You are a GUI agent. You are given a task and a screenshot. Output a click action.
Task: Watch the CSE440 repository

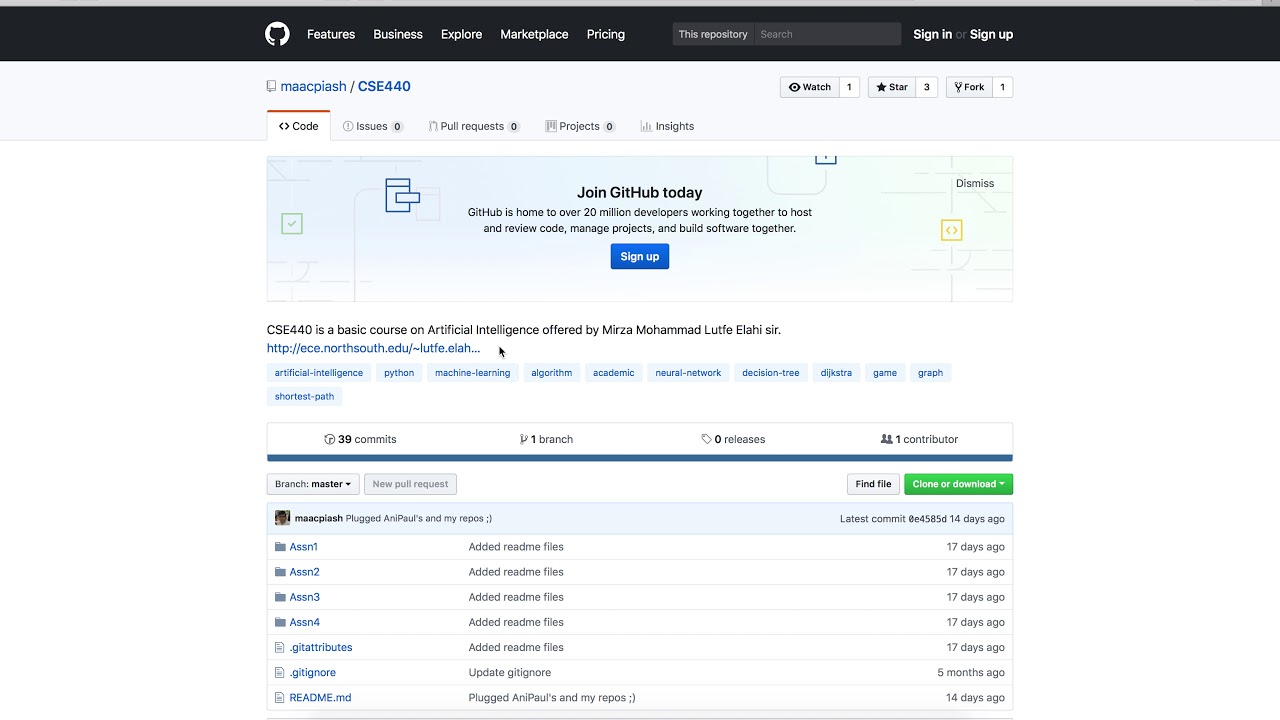tap(809, 87)
